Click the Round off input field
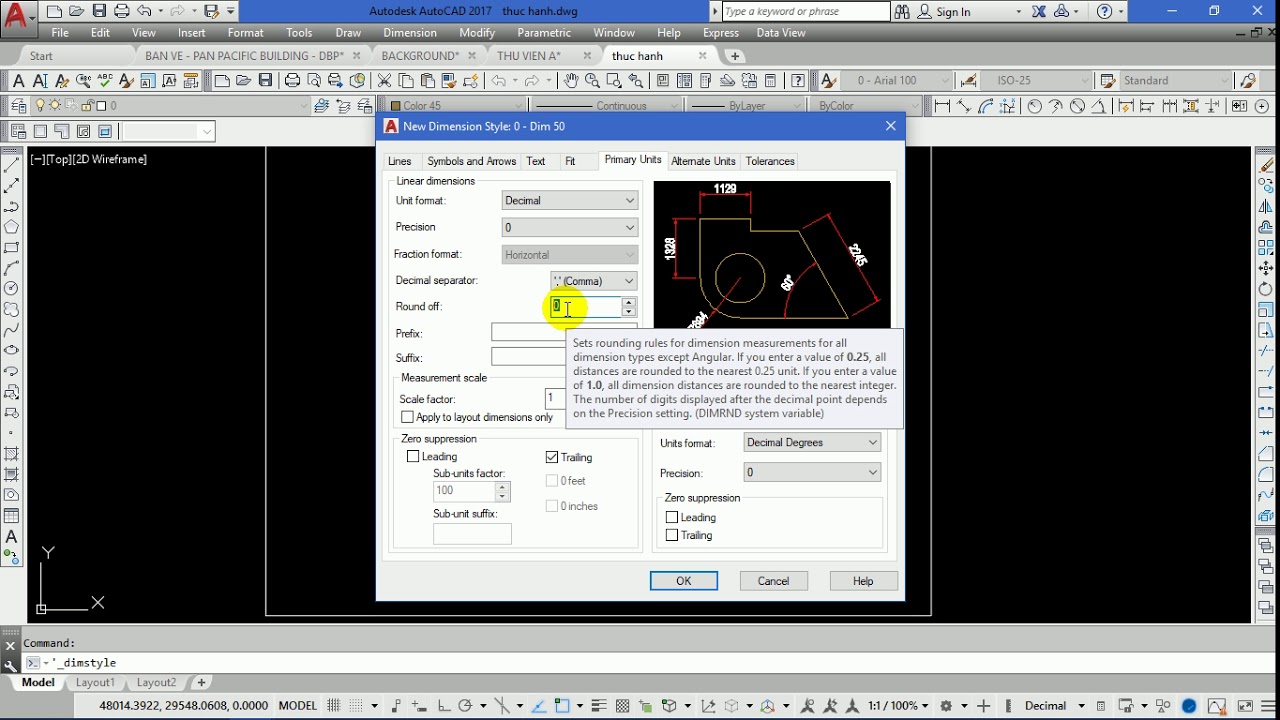Image resolution: width=1280 pixels, height=720 pixels. (x=586, y=307)
